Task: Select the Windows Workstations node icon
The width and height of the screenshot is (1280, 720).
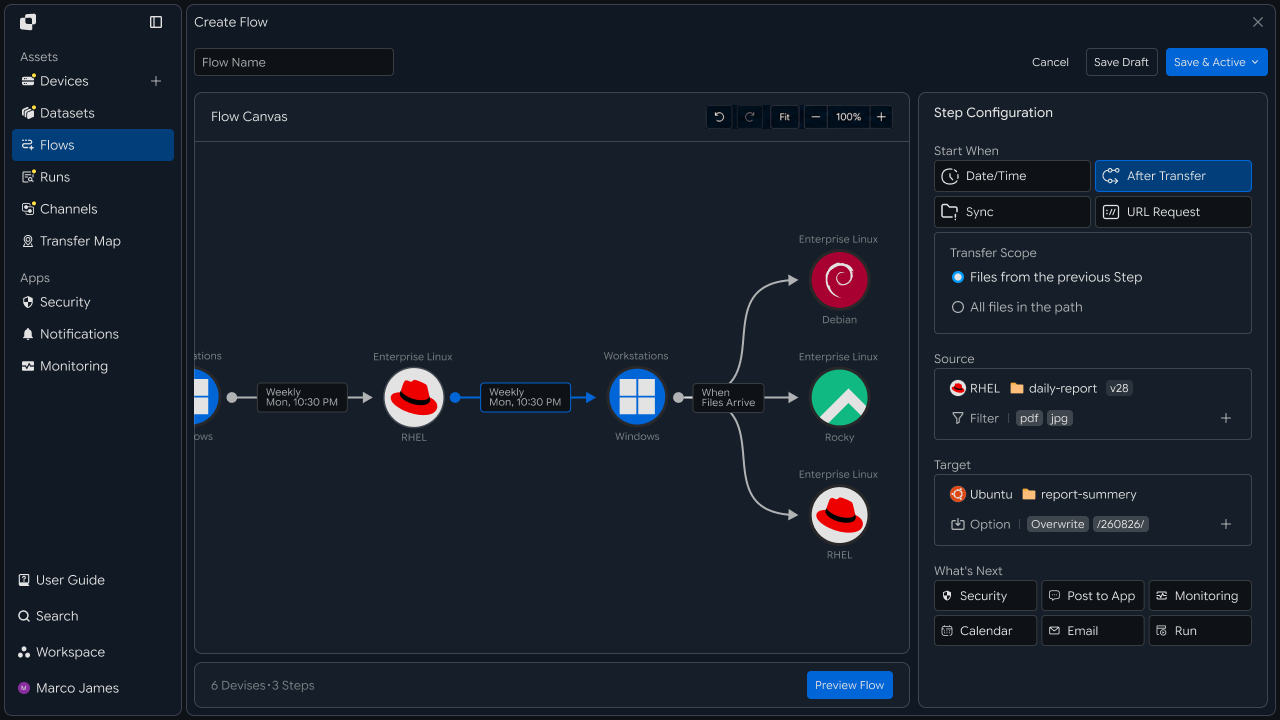Action: pos(637,397)
